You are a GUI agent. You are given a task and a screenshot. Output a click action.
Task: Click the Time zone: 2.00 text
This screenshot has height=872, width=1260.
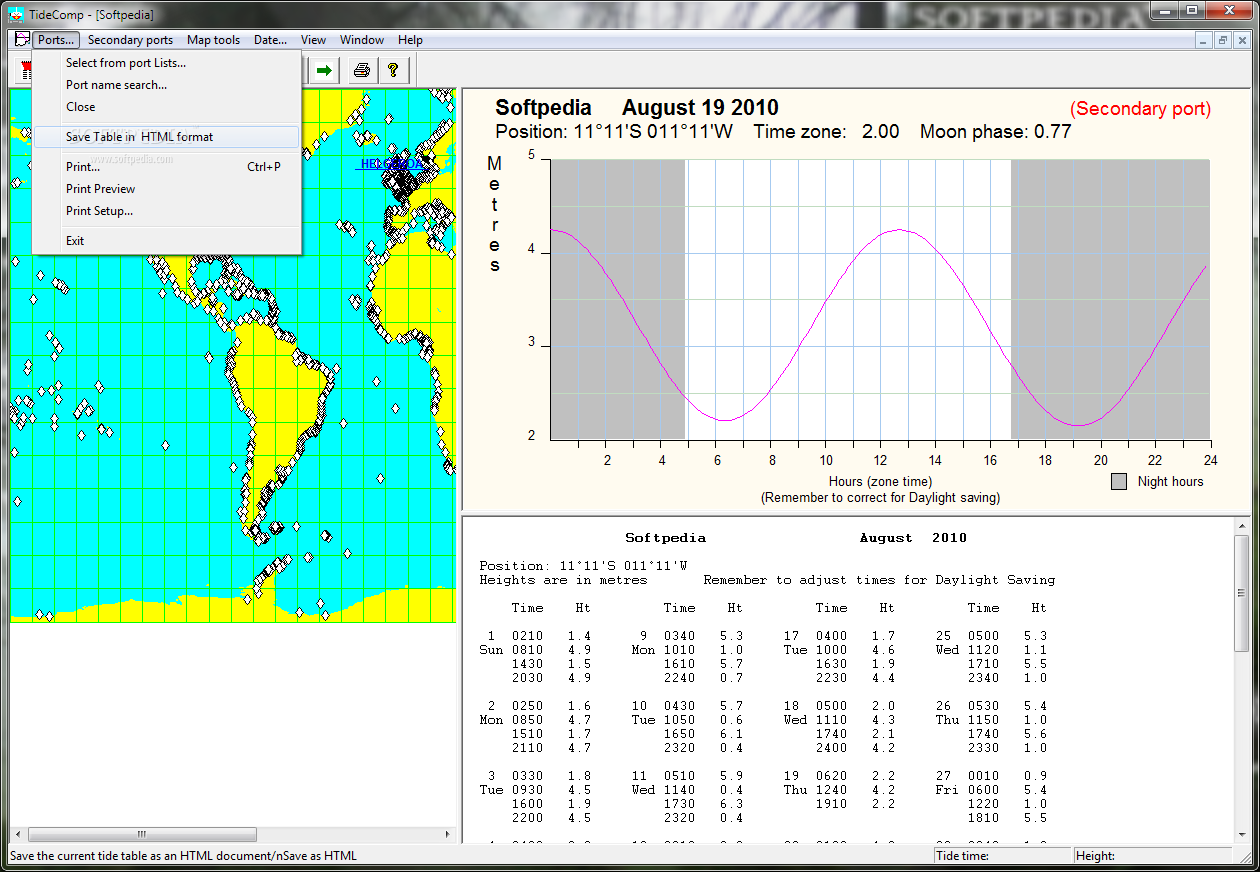(x=826, y=132)
